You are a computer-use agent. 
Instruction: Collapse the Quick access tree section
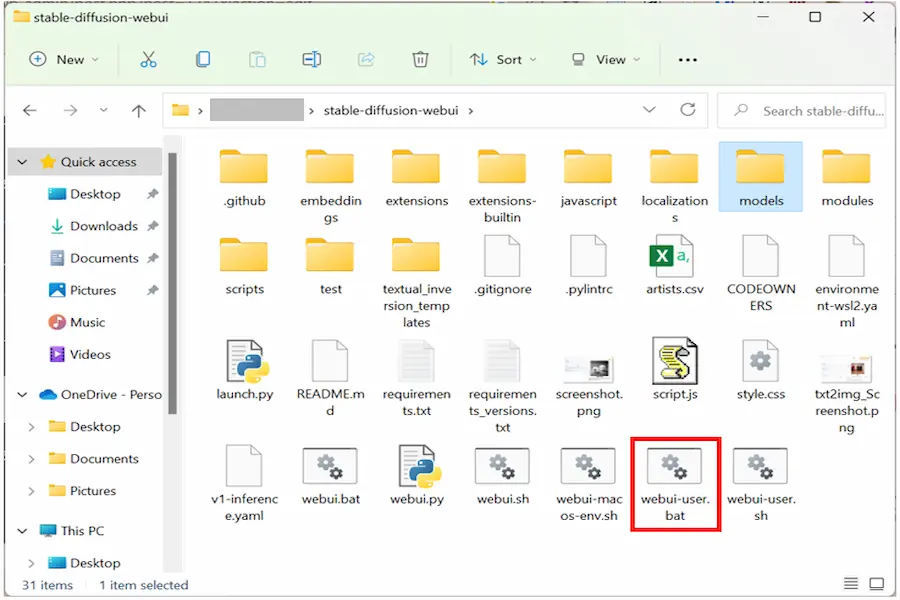point(22,162)
